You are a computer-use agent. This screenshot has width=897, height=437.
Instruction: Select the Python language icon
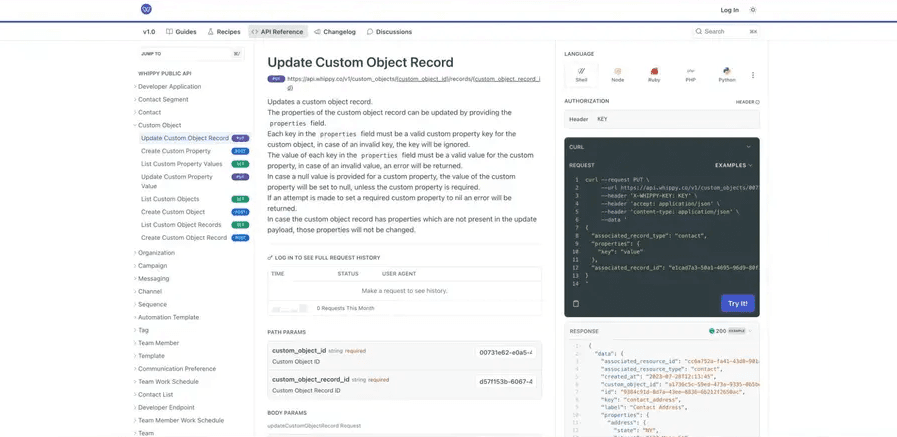[x=727, y=75]
